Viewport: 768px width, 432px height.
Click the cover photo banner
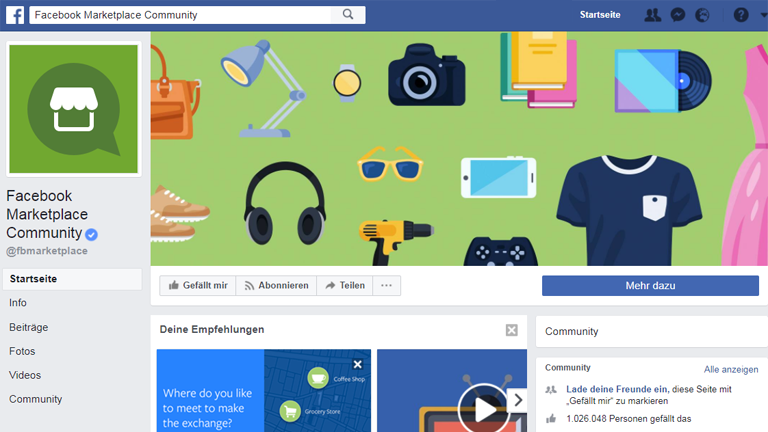459,149
